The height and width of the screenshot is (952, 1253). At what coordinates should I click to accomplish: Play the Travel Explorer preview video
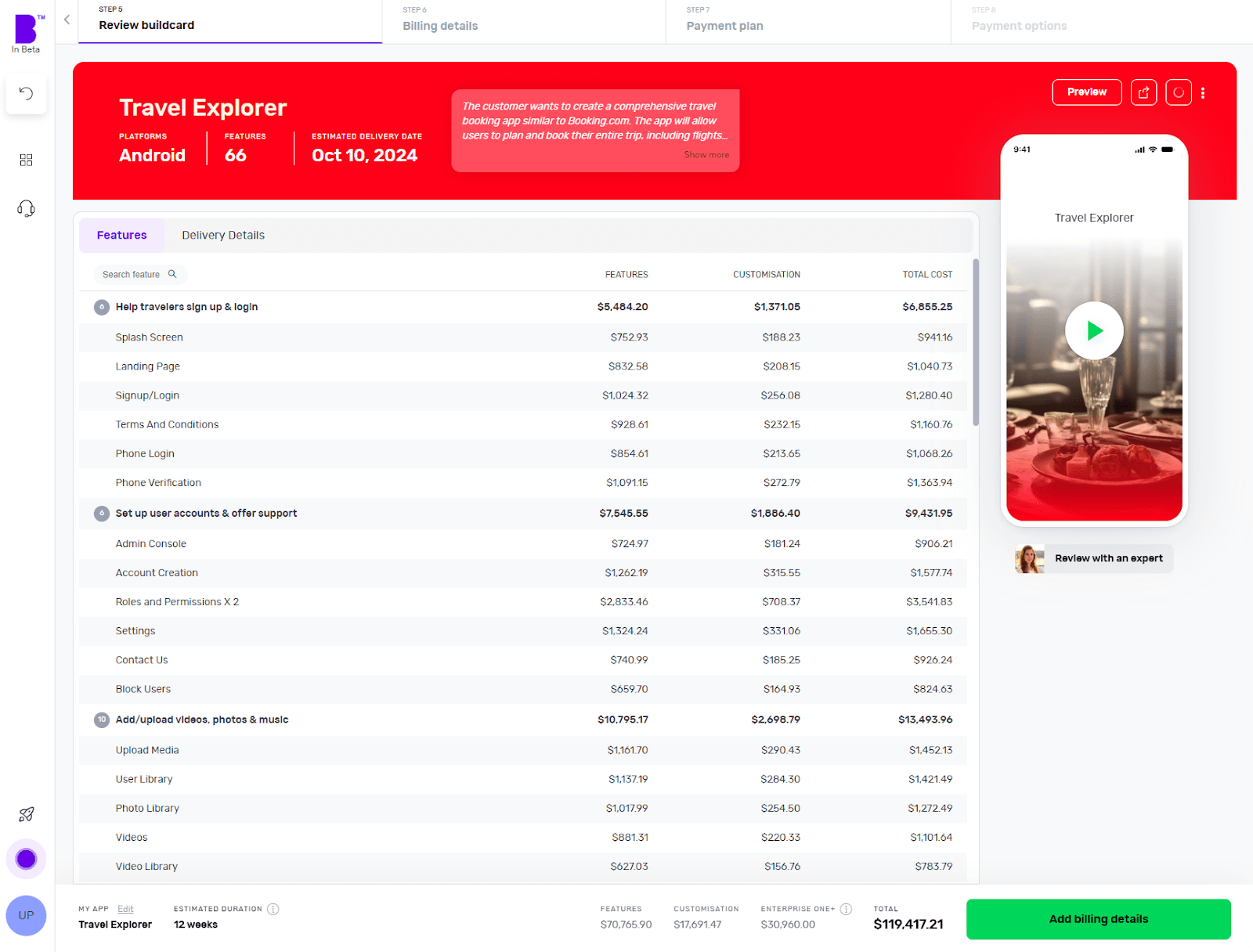(x=1094, y=330)
